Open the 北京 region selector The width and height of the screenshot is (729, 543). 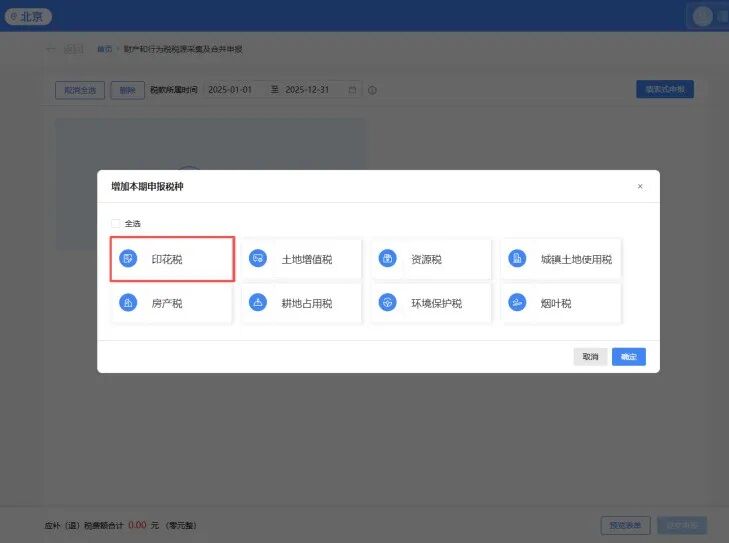(x=27, y=16)
